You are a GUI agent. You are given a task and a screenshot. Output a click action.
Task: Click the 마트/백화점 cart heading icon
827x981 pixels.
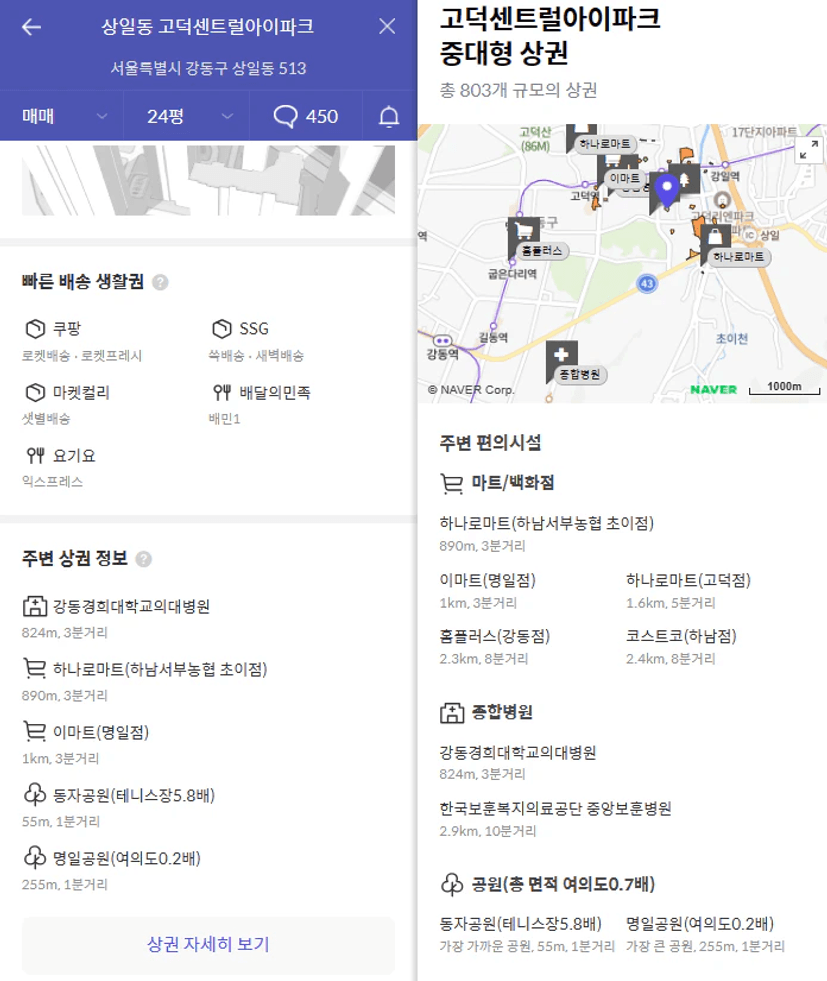(452, 484)
